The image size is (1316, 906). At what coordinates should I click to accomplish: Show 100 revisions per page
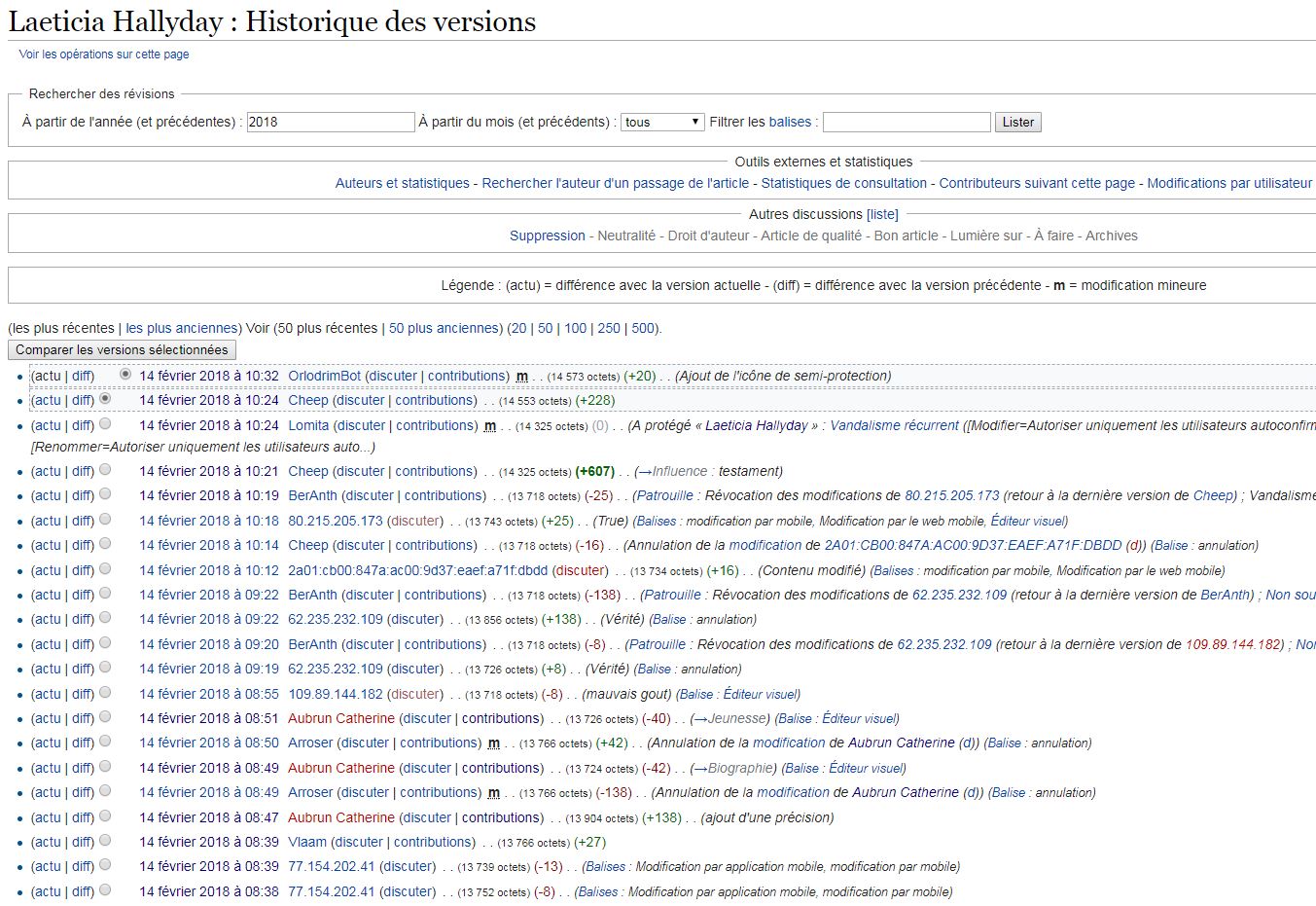(x=576, y=328)
